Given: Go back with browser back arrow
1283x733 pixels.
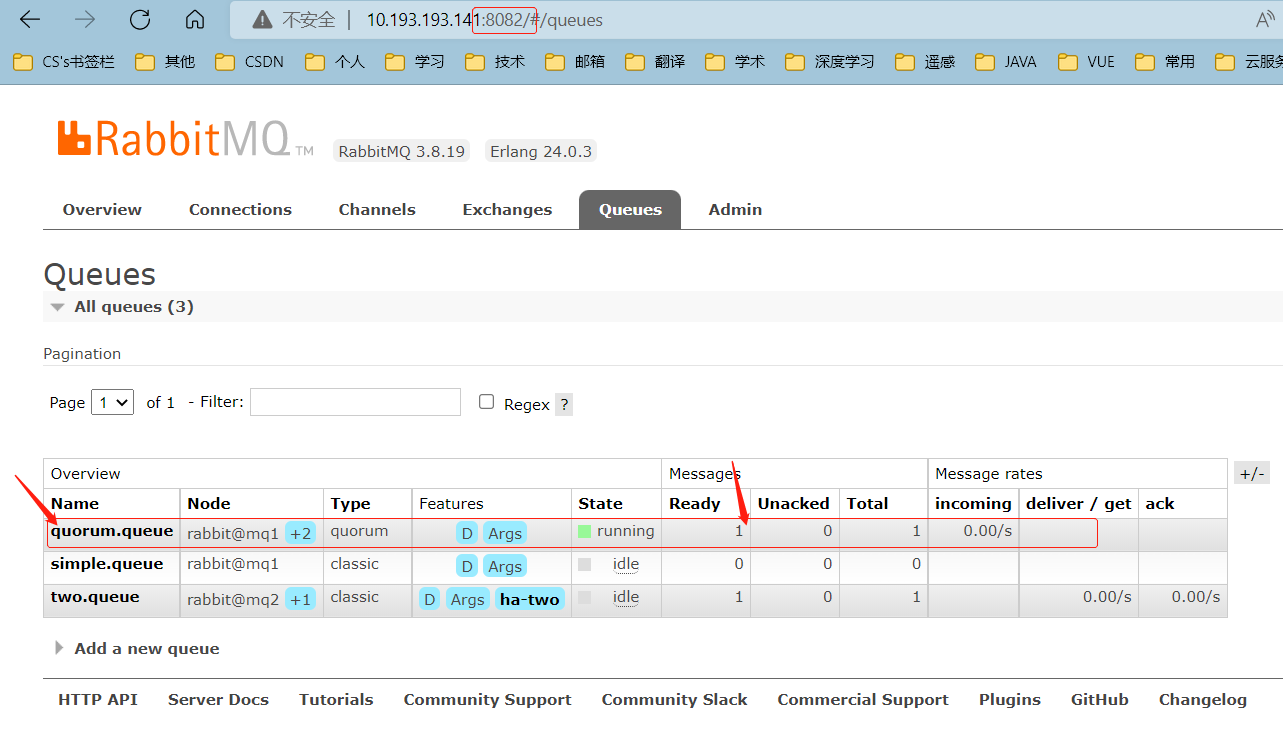Looking at the screenshot, I should pyautogui.click(x=30, y=19).
